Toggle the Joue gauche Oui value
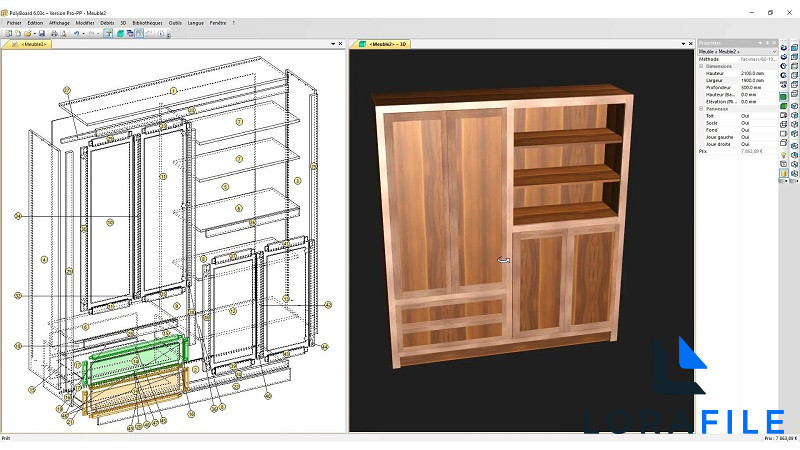The image size is (800, 450). pos(745,137)
